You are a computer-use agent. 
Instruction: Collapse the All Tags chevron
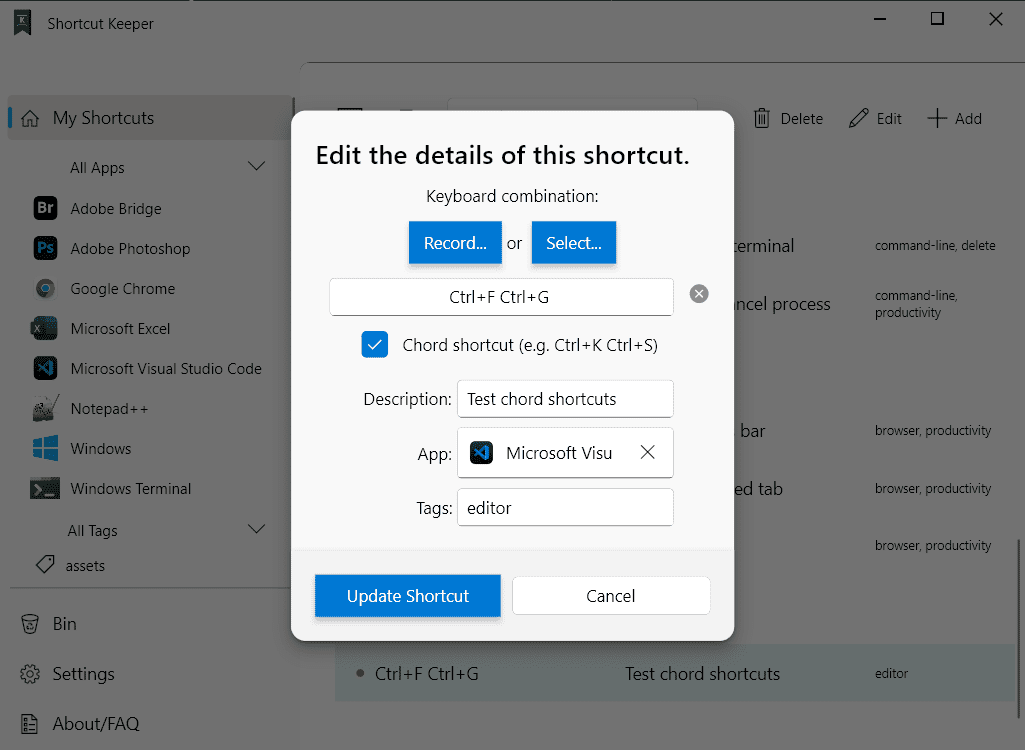coord(256,528)
